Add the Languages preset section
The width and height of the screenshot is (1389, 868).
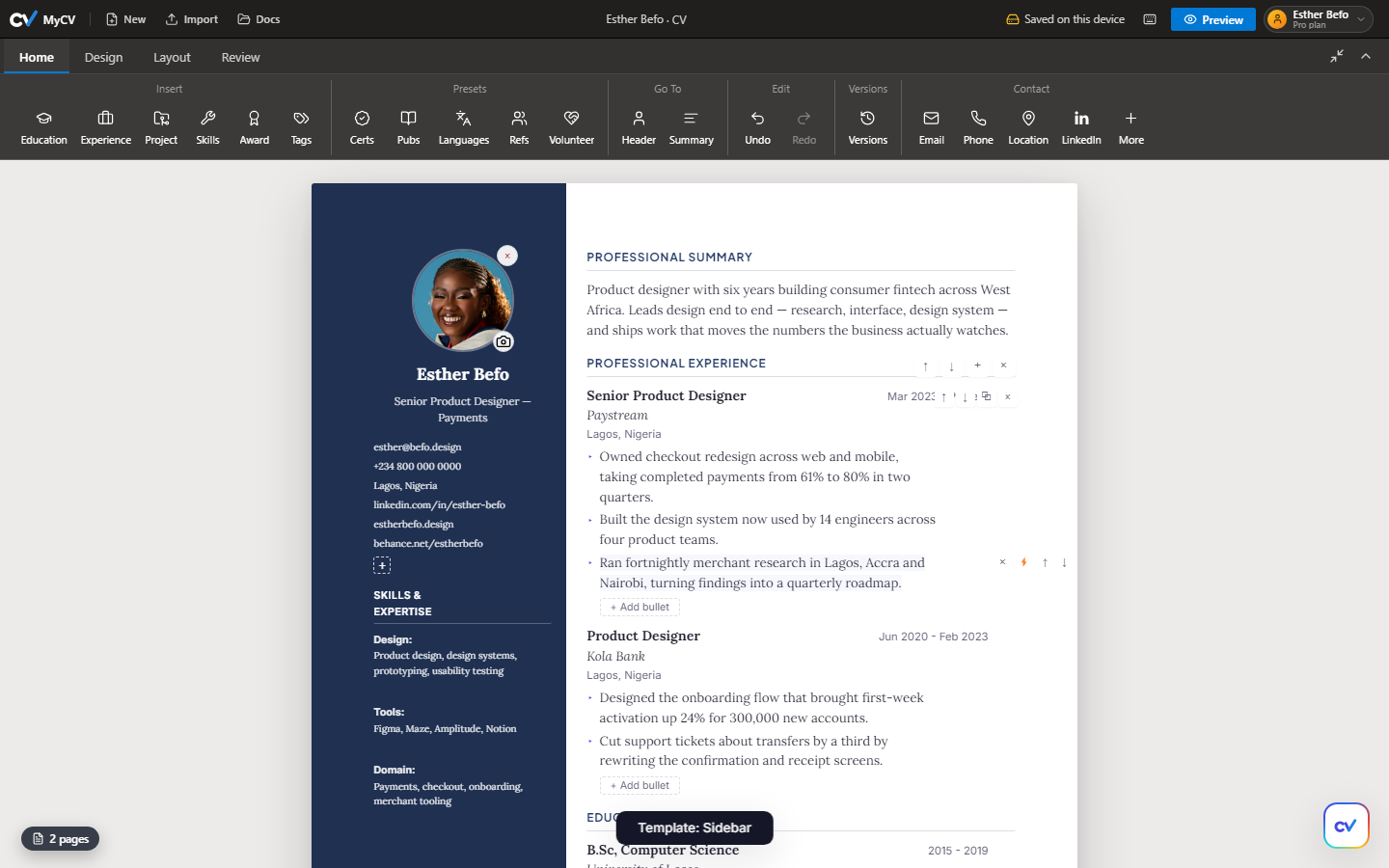pos(464,127)
